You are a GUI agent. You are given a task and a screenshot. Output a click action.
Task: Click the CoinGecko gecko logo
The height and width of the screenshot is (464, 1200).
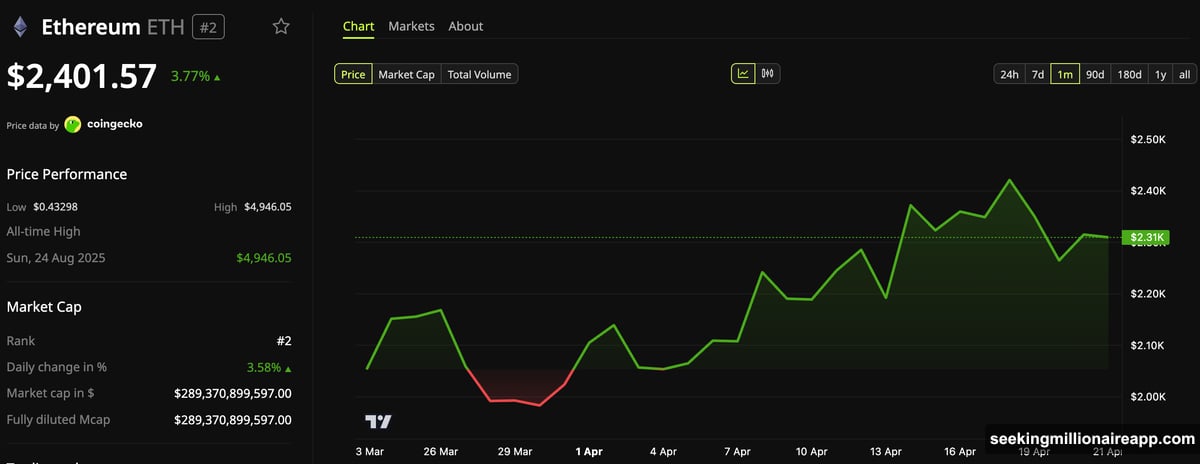pos(73,125)
